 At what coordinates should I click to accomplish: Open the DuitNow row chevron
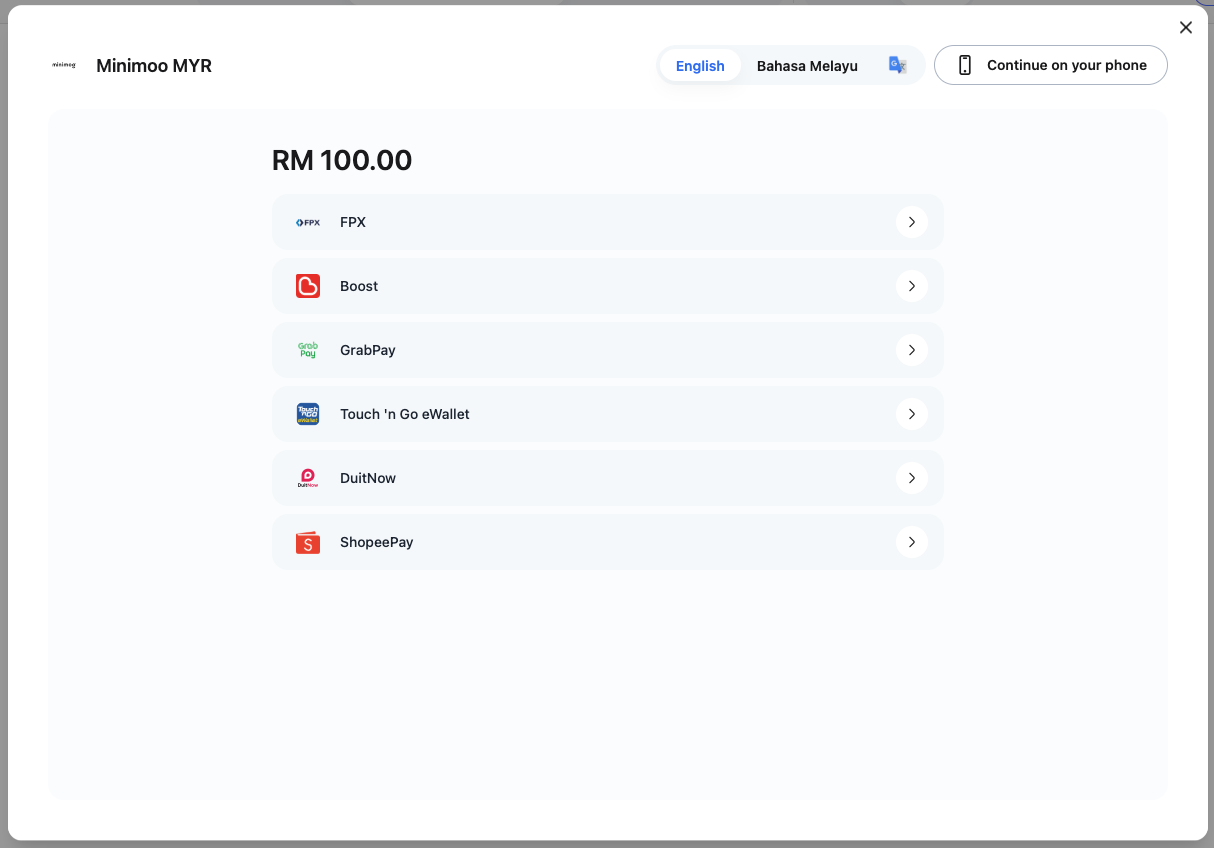(x=912, y=478)
